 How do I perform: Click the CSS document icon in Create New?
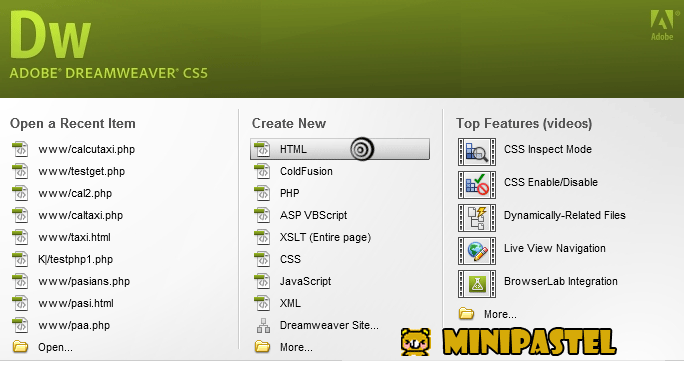click(262, 259)
